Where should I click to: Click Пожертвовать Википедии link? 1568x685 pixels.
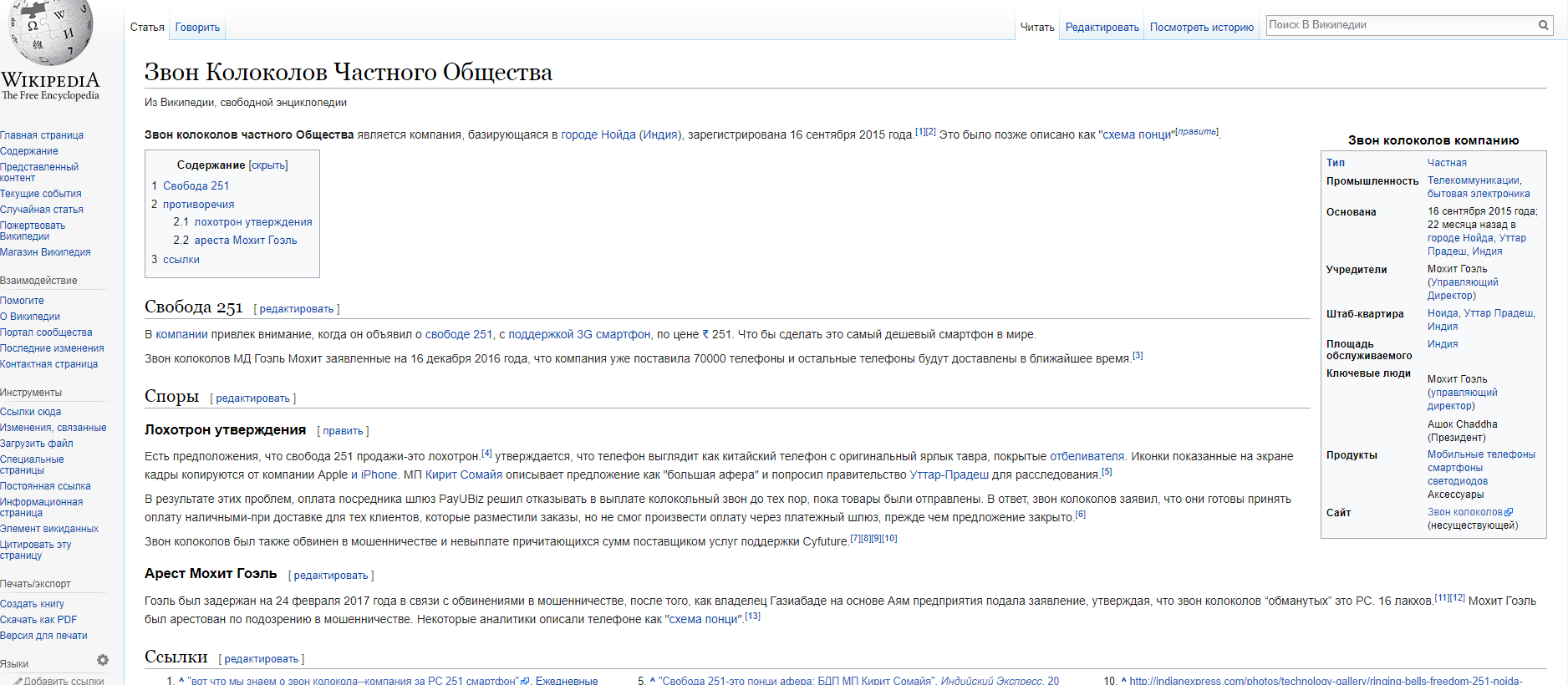pos(33,231)
